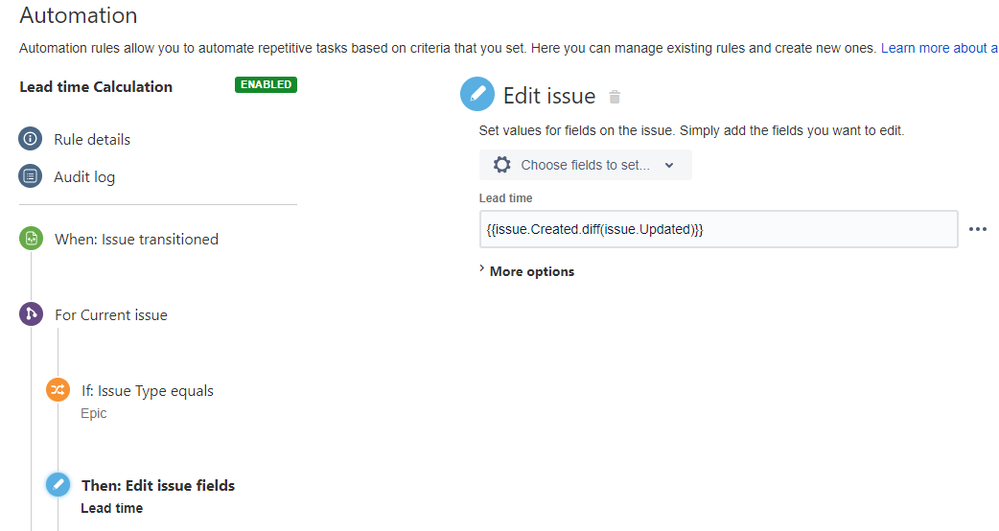Open the Choose fields to set dropdown
This screenshot has height=531, width=999.
point(585,164)
